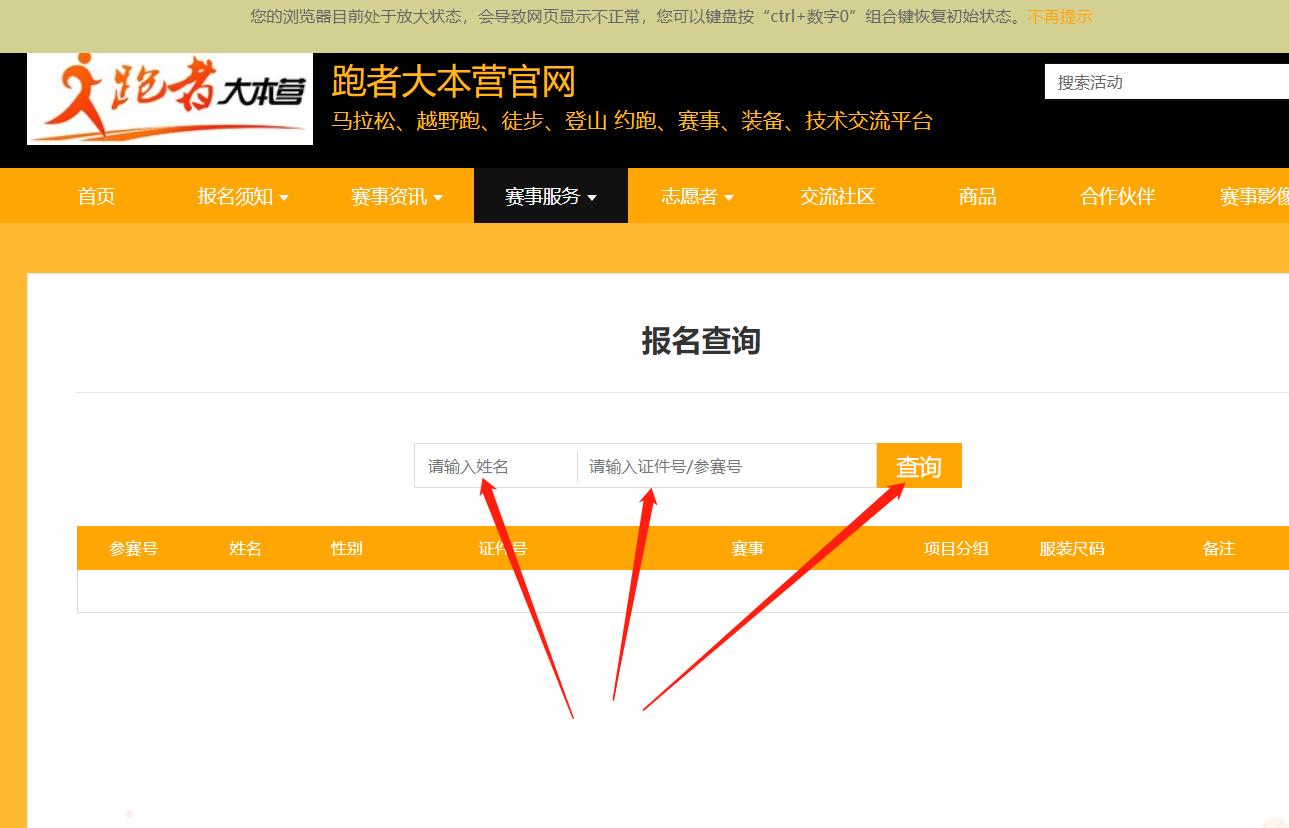The width and height of the screenshot is (1289, 828).
Task: Go to 首页 in navigation bar
Action: pos(96,196)
